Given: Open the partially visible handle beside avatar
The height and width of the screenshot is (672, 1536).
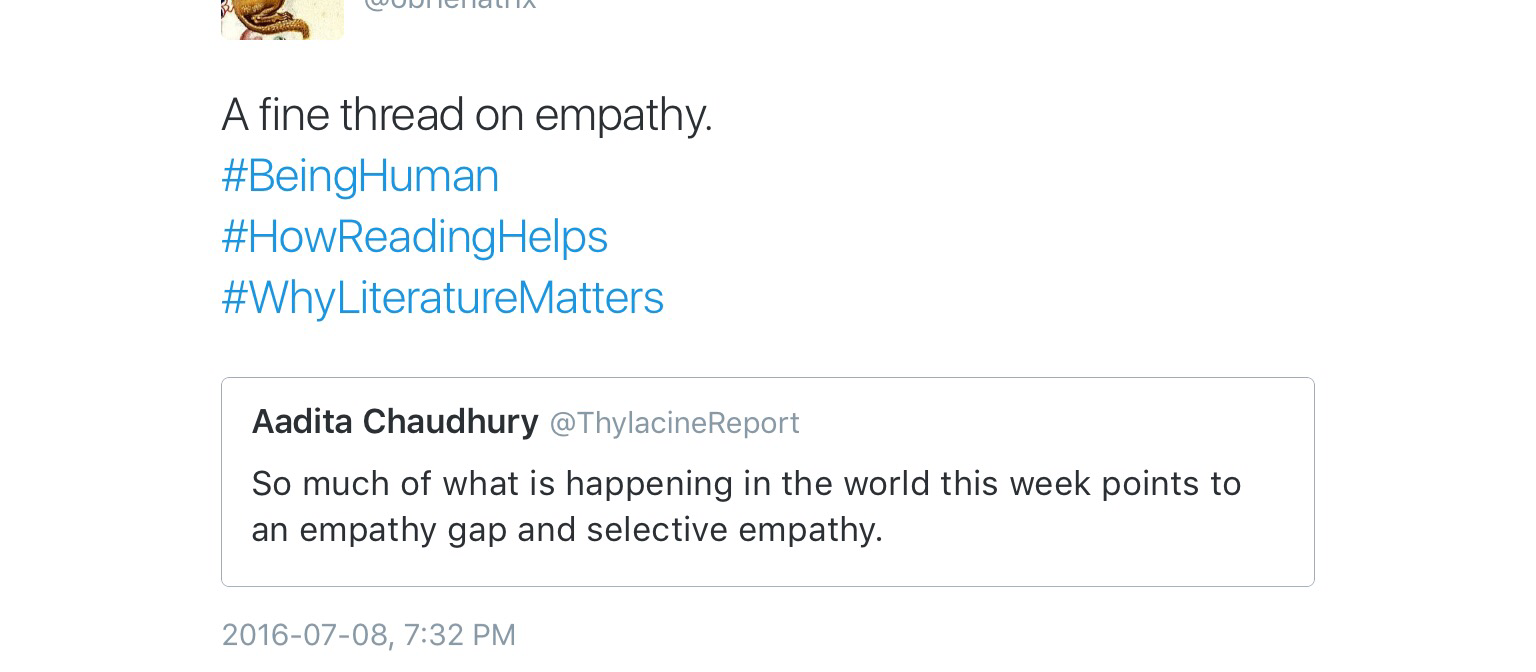Looking at the screenshot, I should pos(450,5).
